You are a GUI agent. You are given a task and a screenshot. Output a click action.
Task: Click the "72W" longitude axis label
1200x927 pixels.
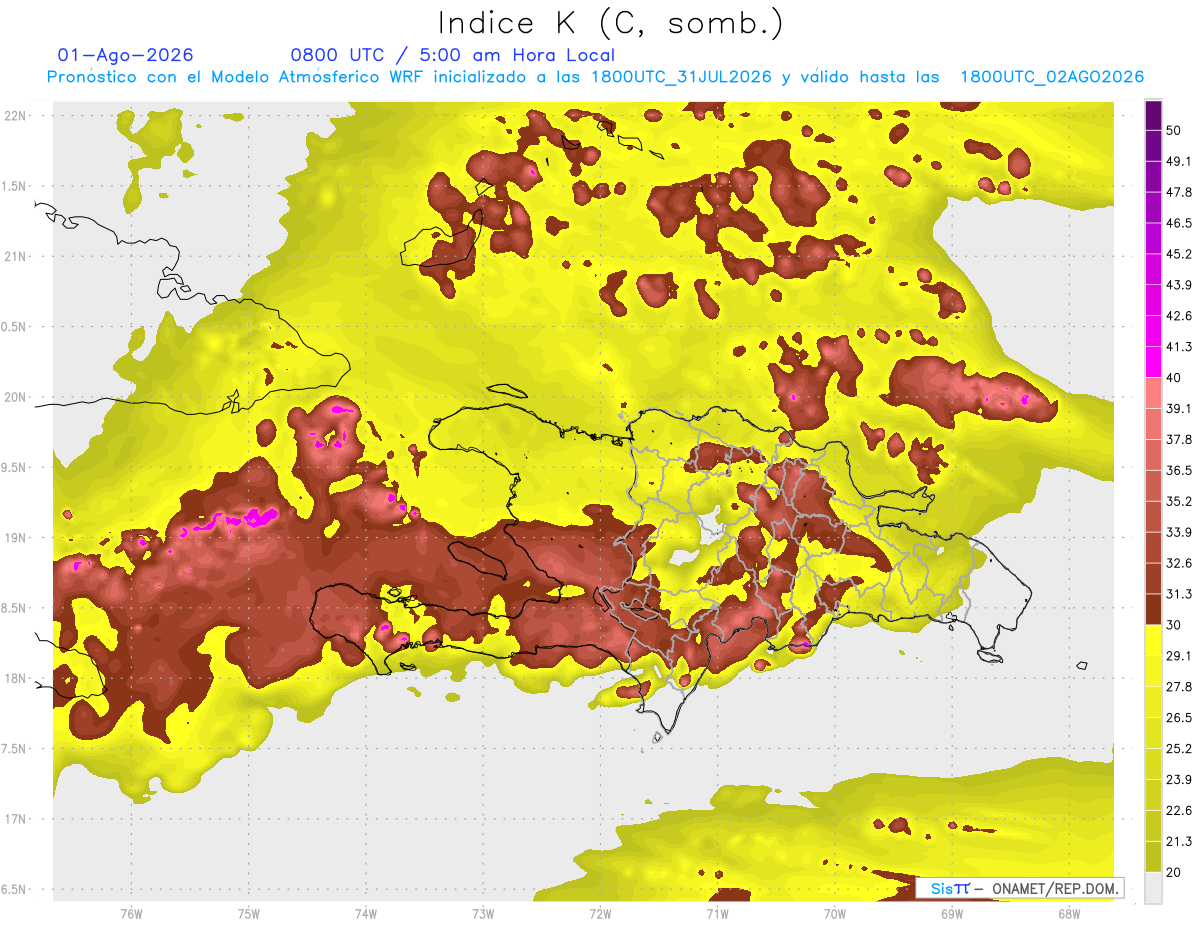tap(600, 913)
